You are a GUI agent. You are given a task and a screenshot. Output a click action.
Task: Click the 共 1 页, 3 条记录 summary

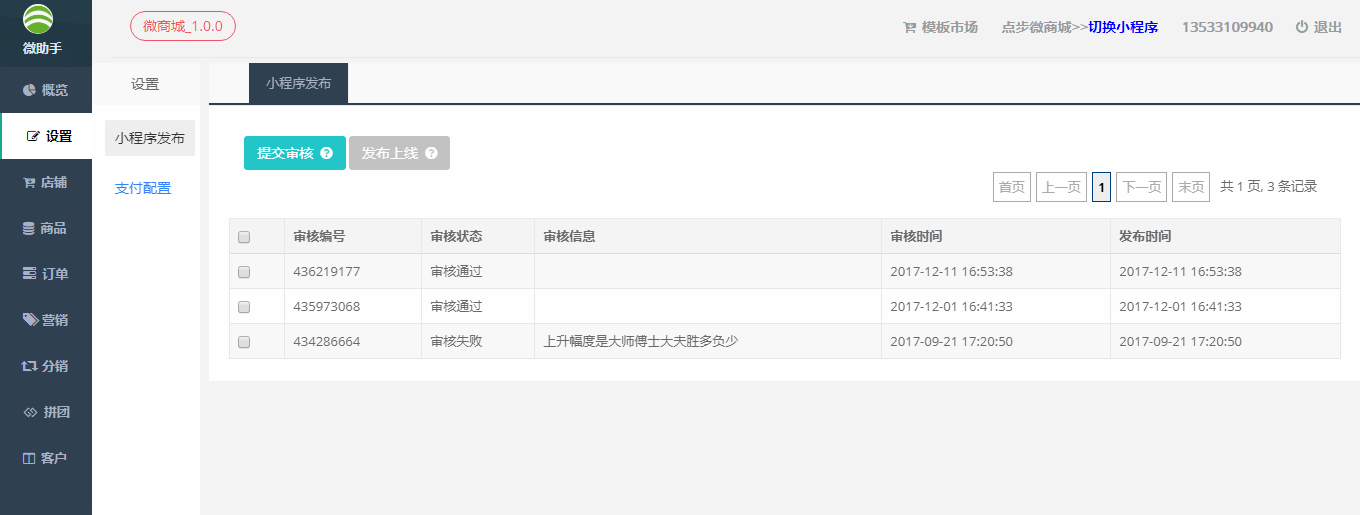pos(1269,186)
